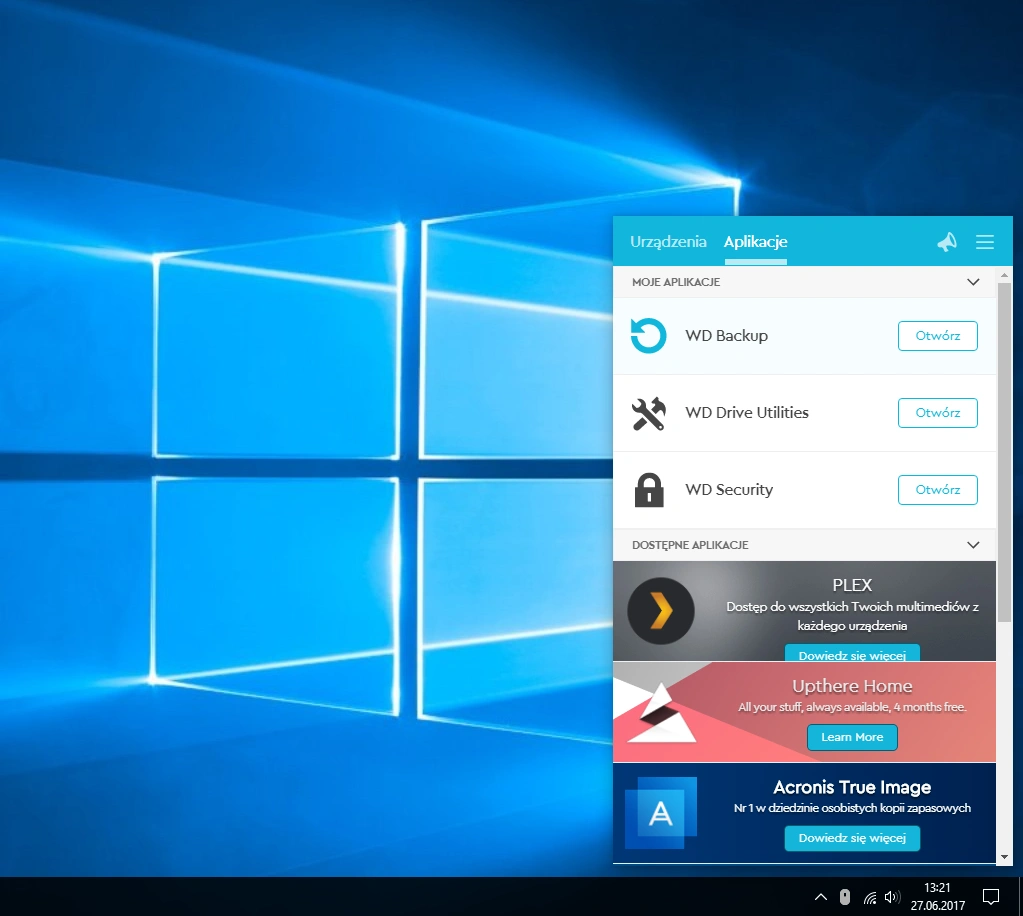Click Learn More for Upthere Home
Screen dimensions: 1023x916
[x=852, y=737]
